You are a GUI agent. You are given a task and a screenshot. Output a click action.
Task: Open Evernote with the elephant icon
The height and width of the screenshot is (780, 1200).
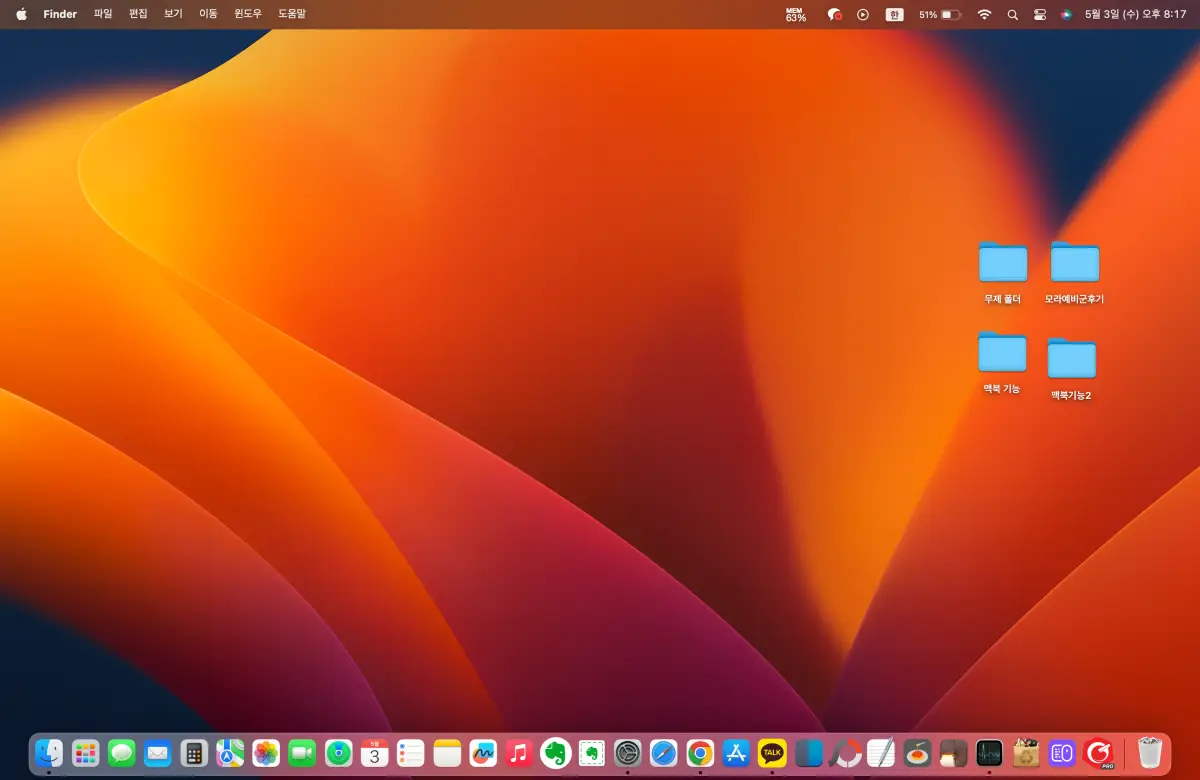(x=555, y=753)
